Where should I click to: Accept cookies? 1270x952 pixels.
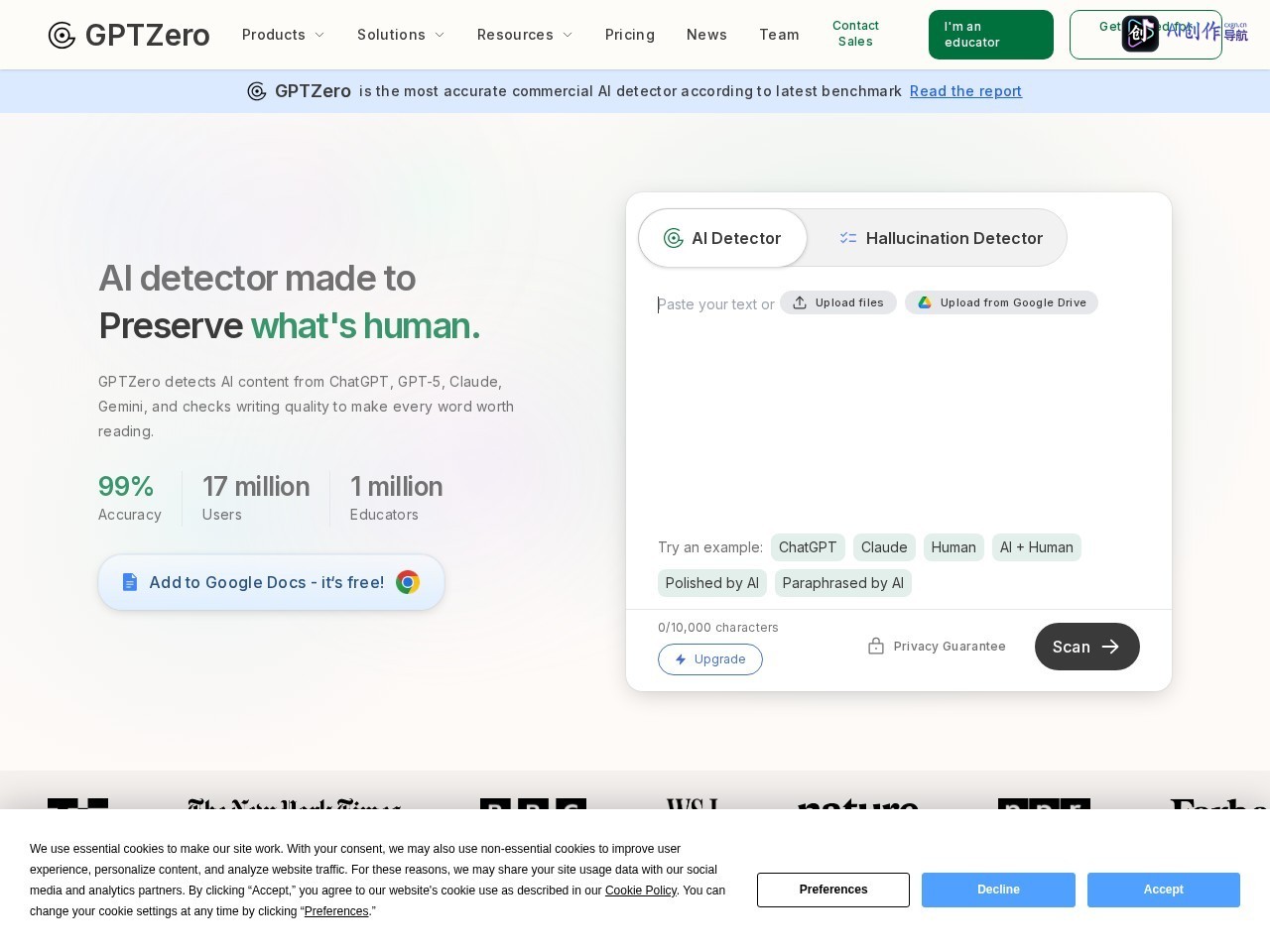[x=1164, y=890]
